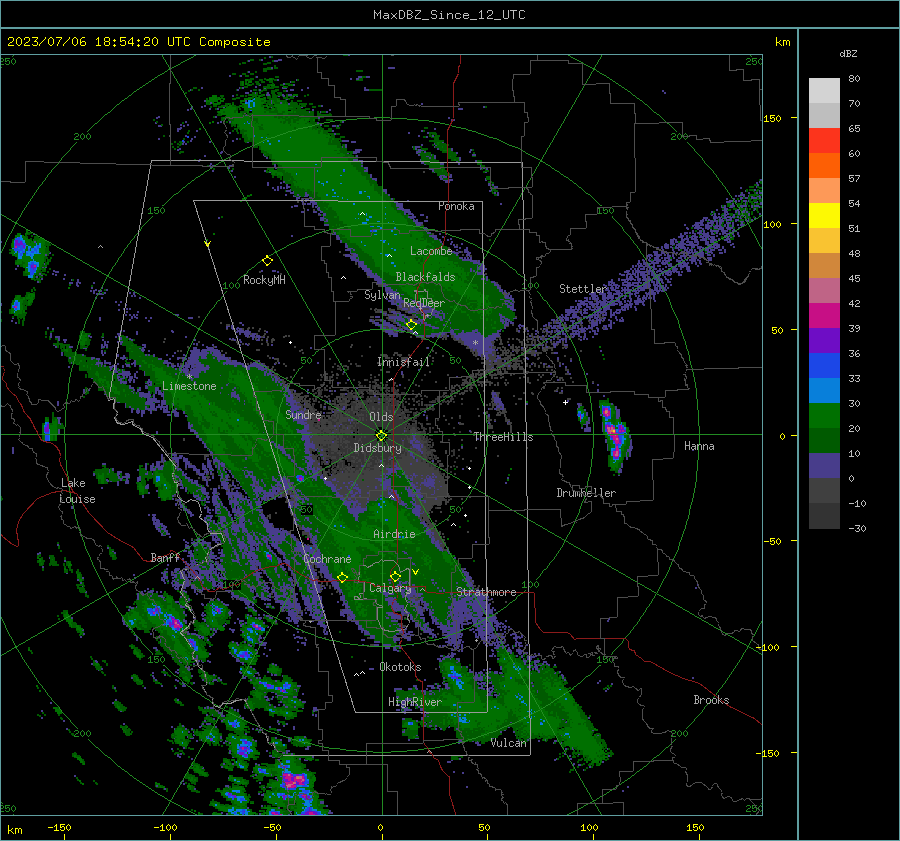Click the dBZ legend heading
The height and width of the screenshot is (841, 900).
848,53
